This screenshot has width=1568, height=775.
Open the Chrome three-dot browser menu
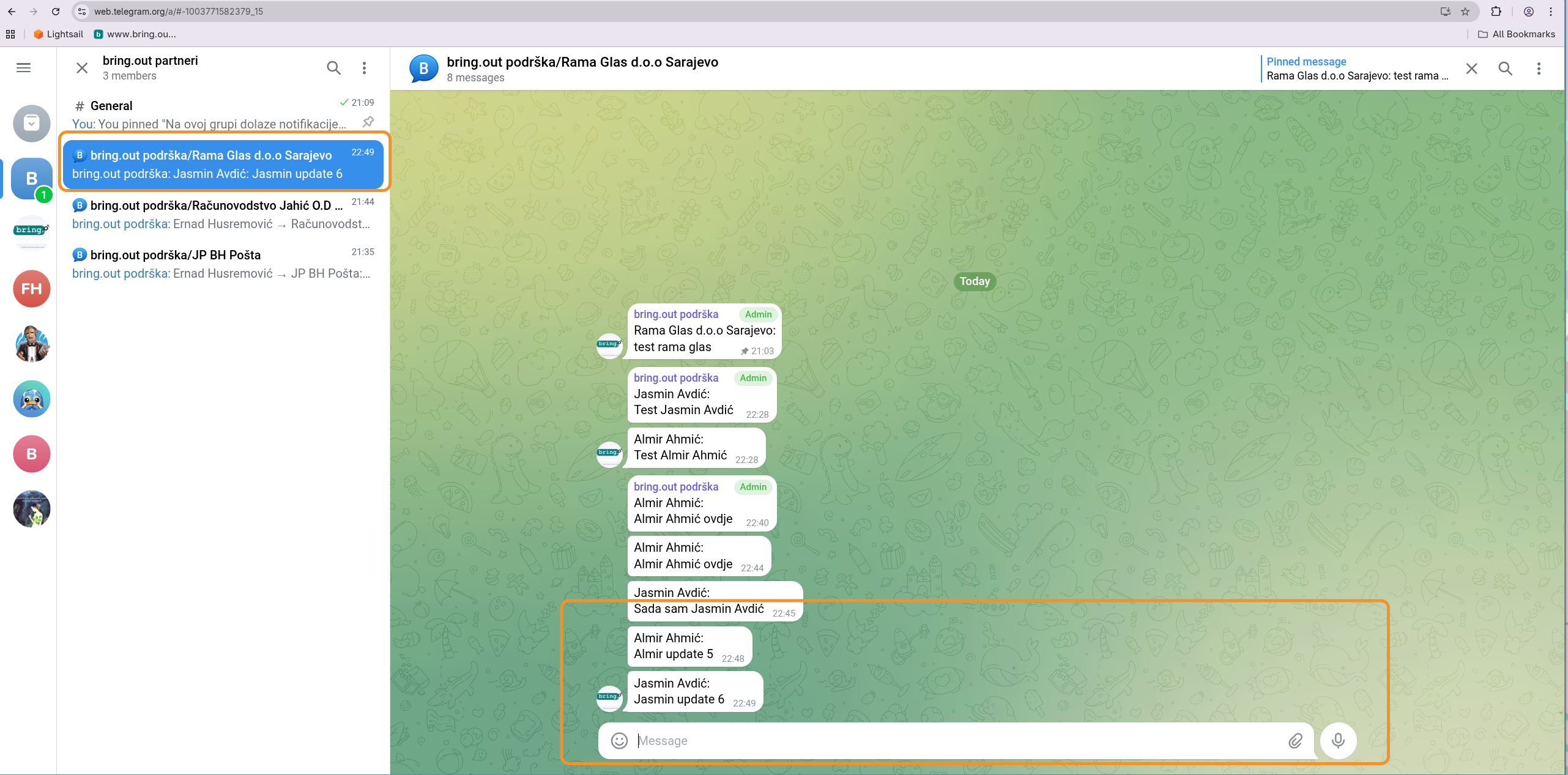(x=1551, y=12)
